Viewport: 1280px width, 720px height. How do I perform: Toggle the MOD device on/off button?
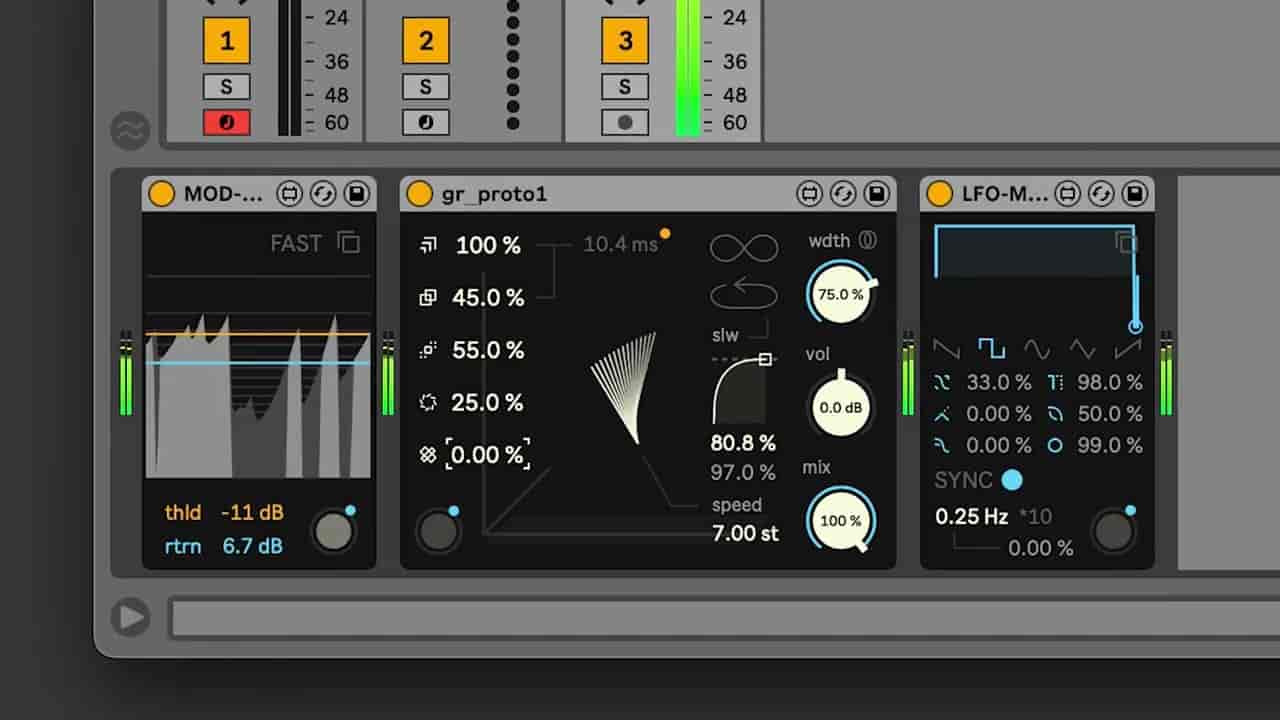161,193
